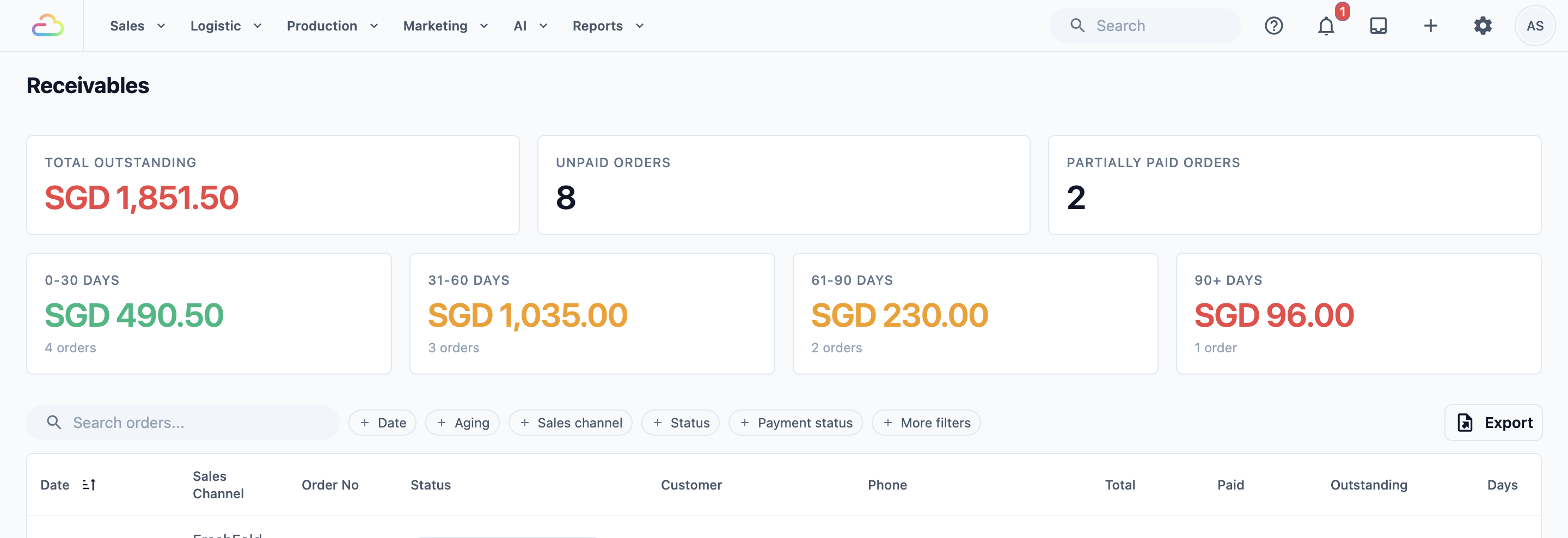Click the plus create-new icon in header
Screen dimensions: 1568x538
click(x=1430, y=26)
